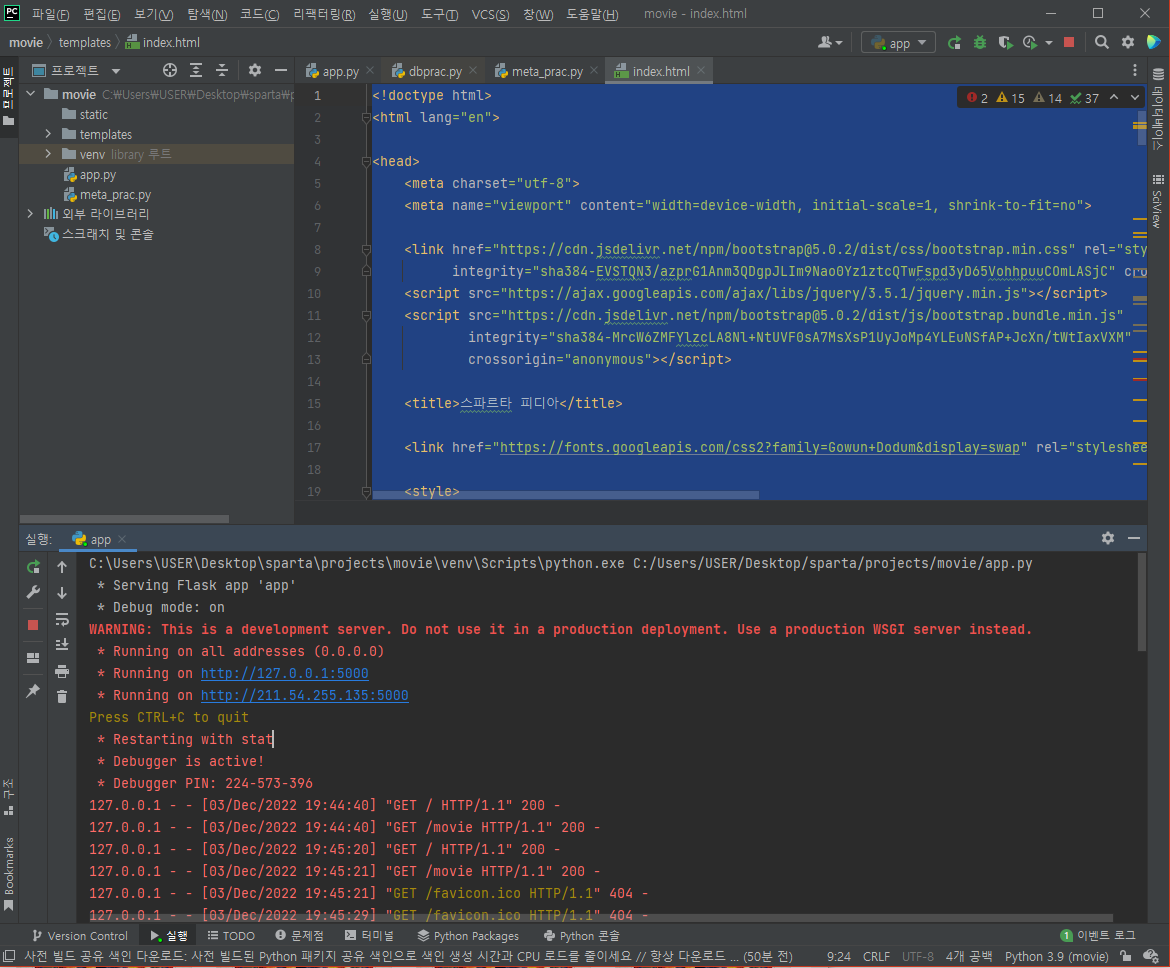This screenshot has width=1170, height=968.
Task: Open http://127.0.0.1:5000 link
Action: click(x=284, y=673)
